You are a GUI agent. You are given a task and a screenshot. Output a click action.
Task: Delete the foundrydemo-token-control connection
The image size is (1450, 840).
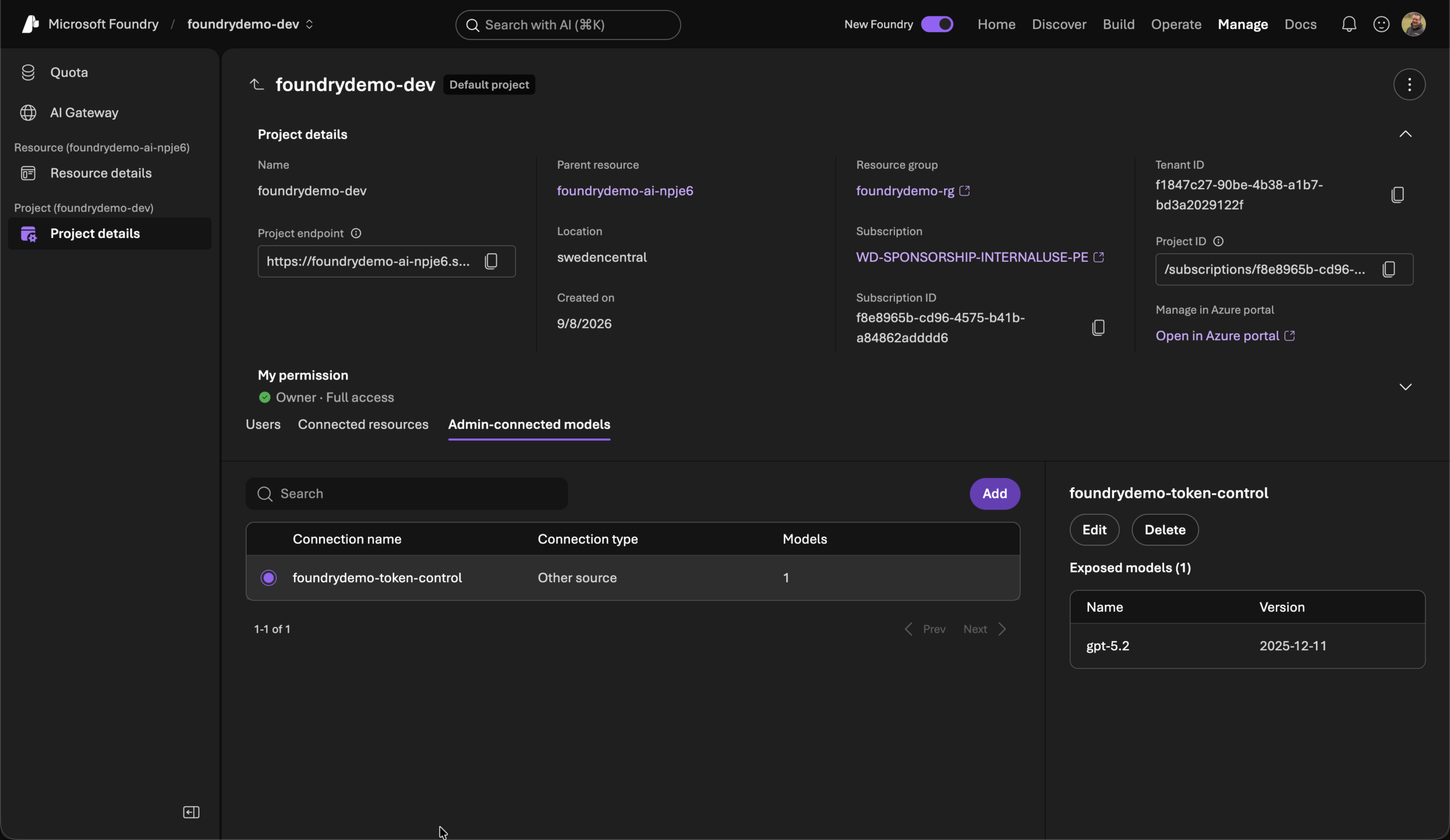pyautogui.click(x=1164, y=530)
